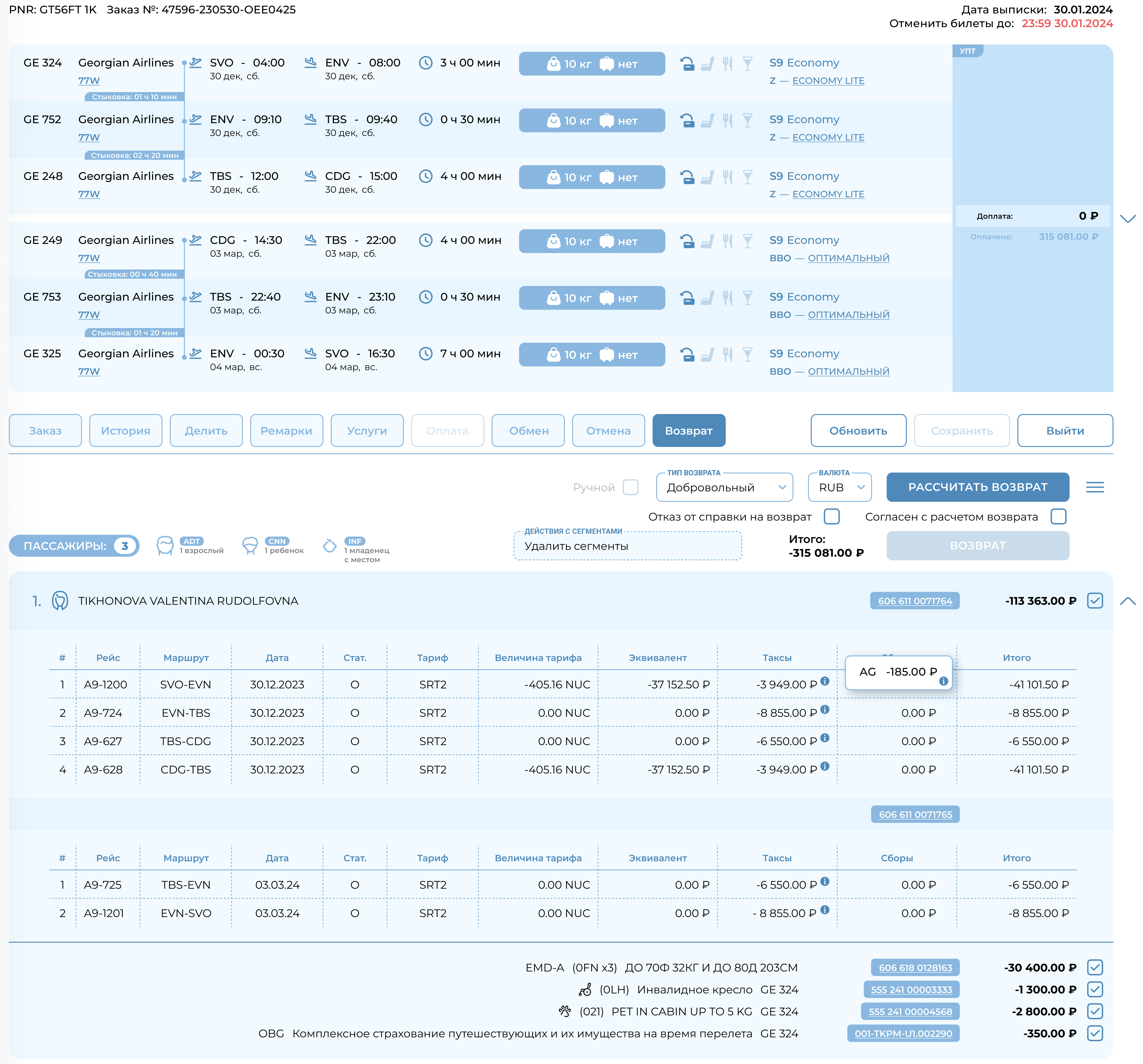Click the meal icon for flight GE 752

tap(727, 120)
